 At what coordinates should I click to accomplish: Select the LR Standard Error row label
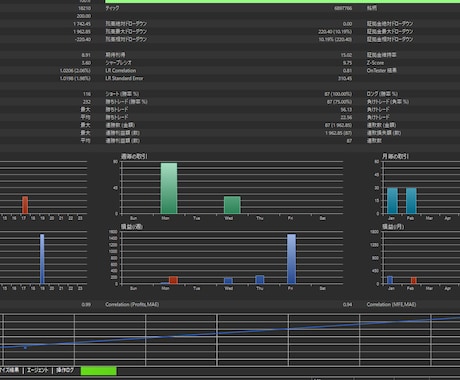pyautogui.click(x=124, y=78)
